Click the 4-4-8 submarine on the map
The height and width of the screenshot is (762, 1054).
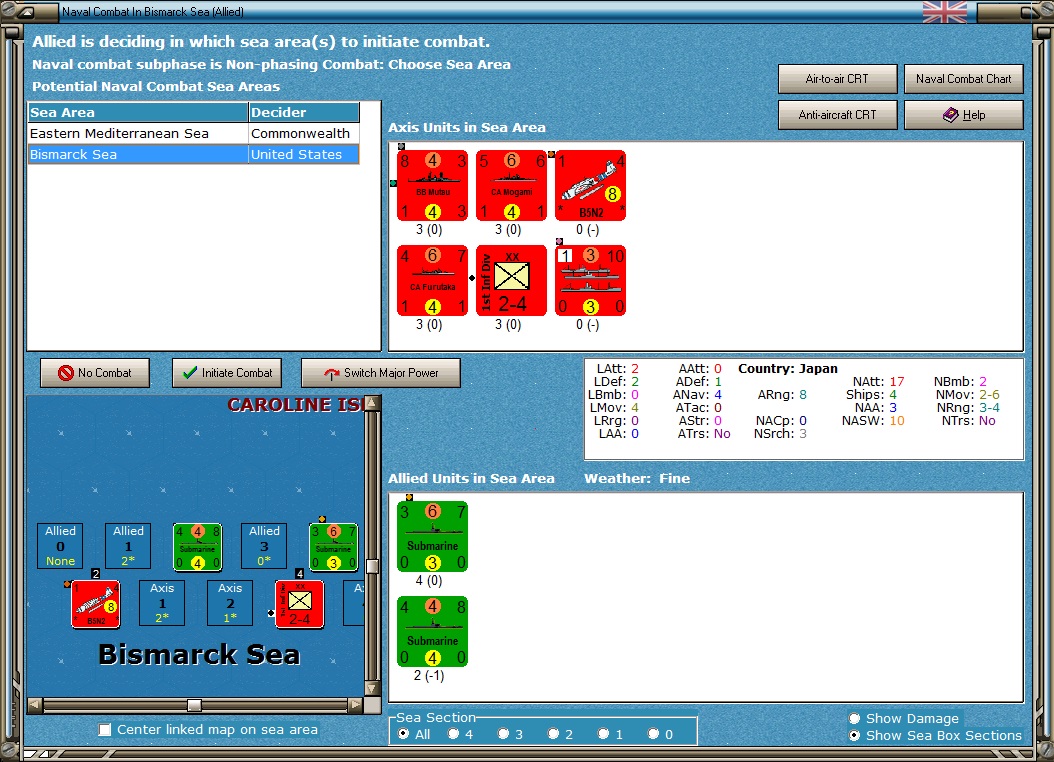click(x=197, y=547)
